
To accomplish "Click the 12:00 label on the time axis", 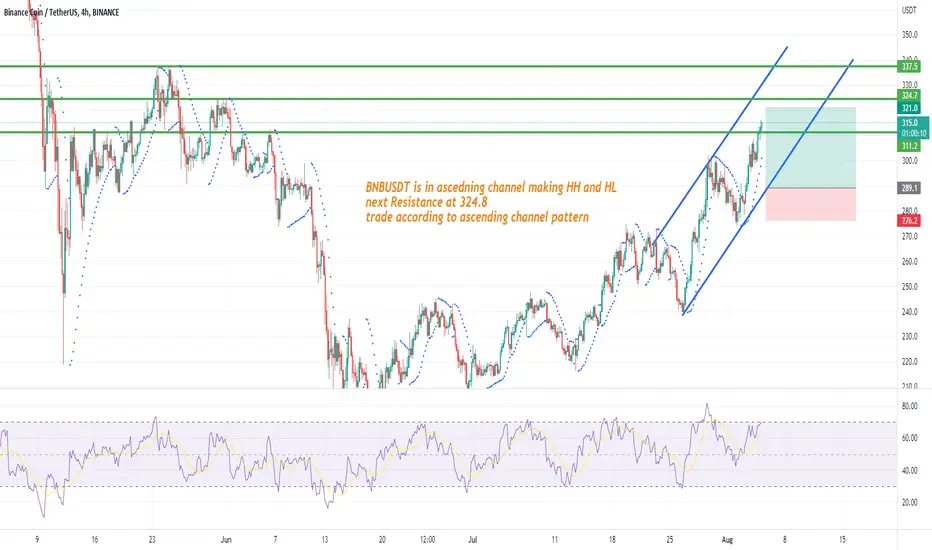I will pos(427,540).
